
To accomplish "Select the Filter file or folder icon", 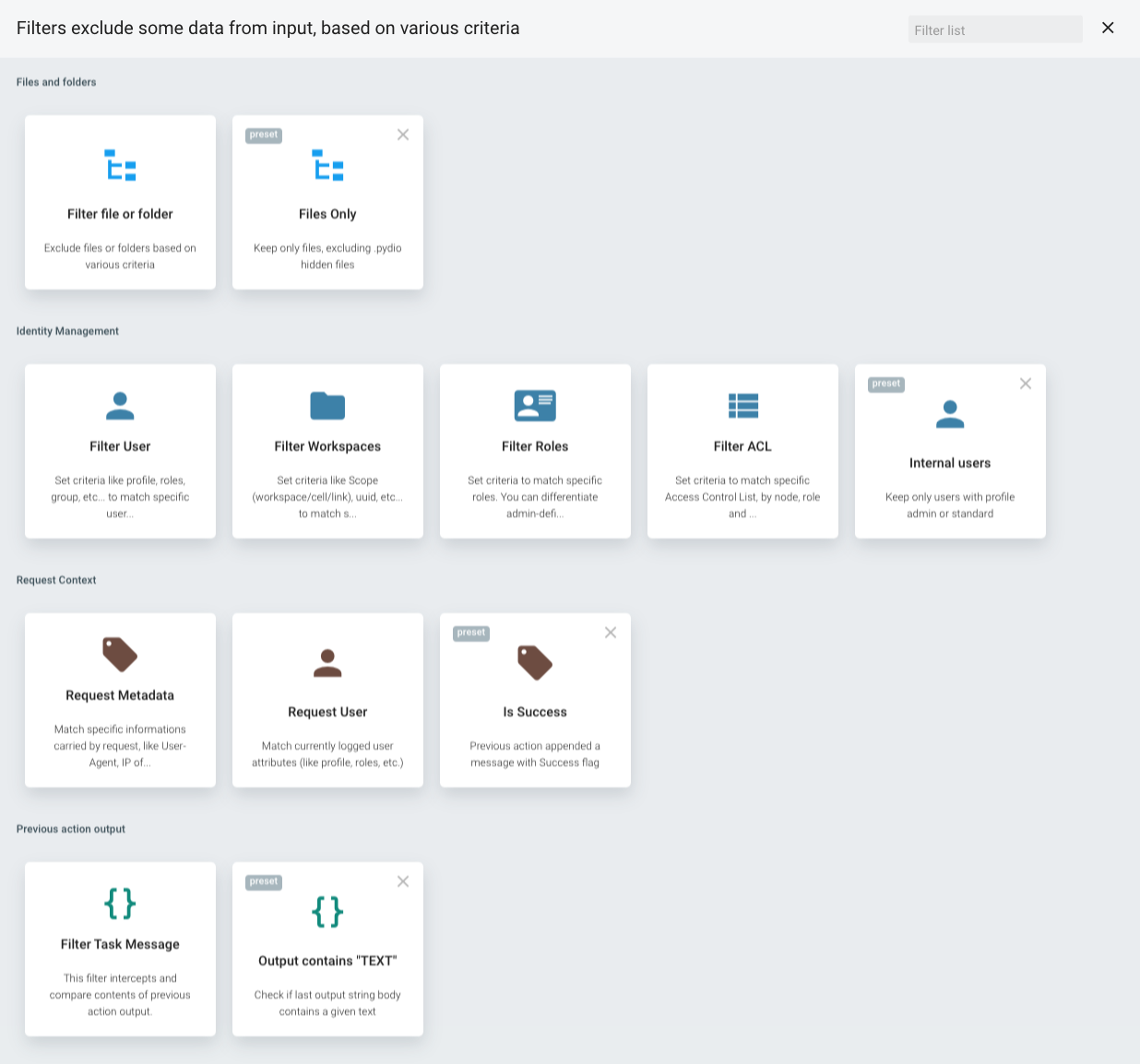I will click(x=120, y=166).
